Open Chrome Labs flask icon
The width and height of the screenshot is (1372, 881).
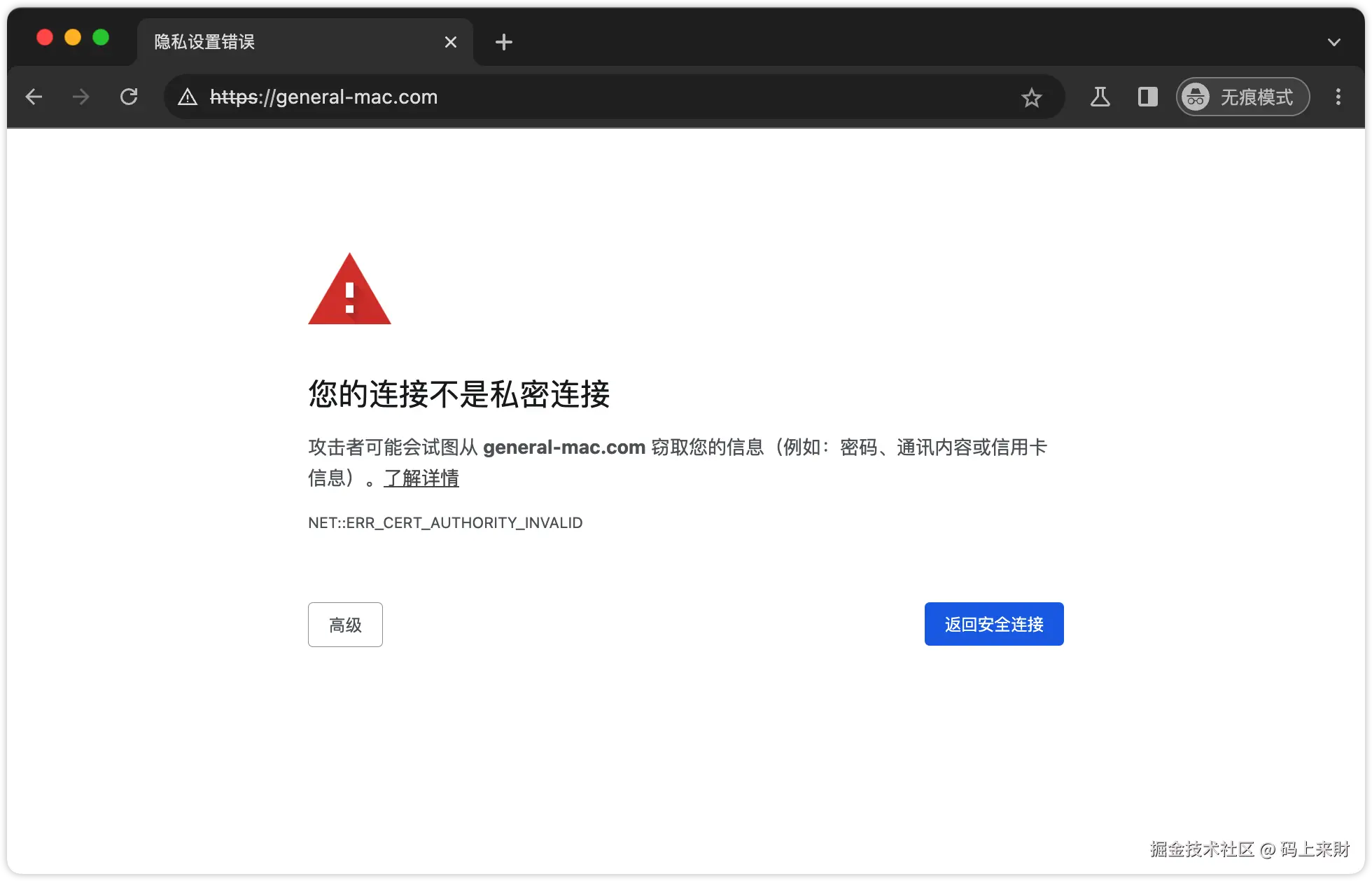[x=1100, y=97]
